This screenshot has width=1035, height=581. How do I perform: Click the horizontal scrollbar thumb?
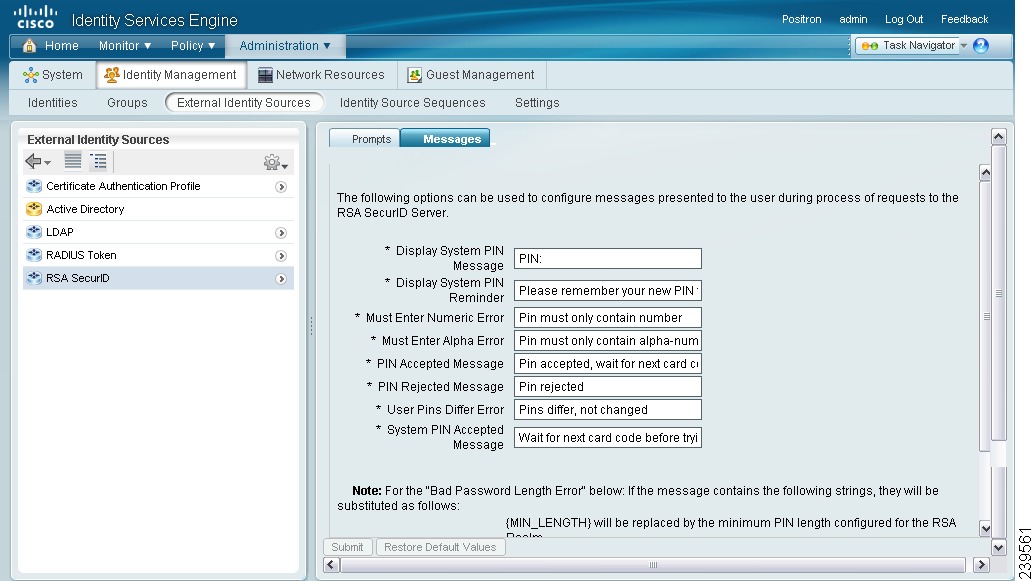click(653, 565)
